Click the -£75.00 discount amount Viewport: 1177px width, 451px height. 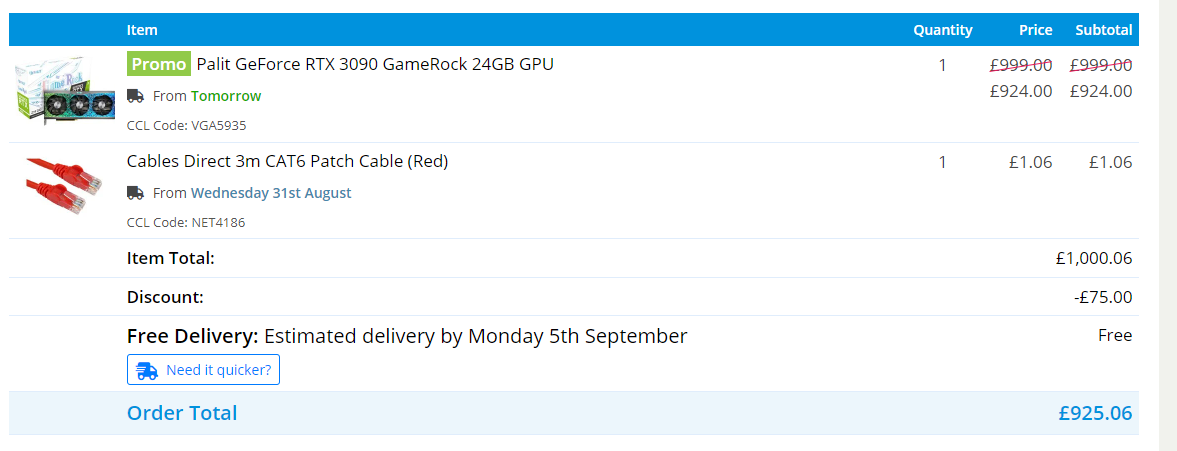1103,297
